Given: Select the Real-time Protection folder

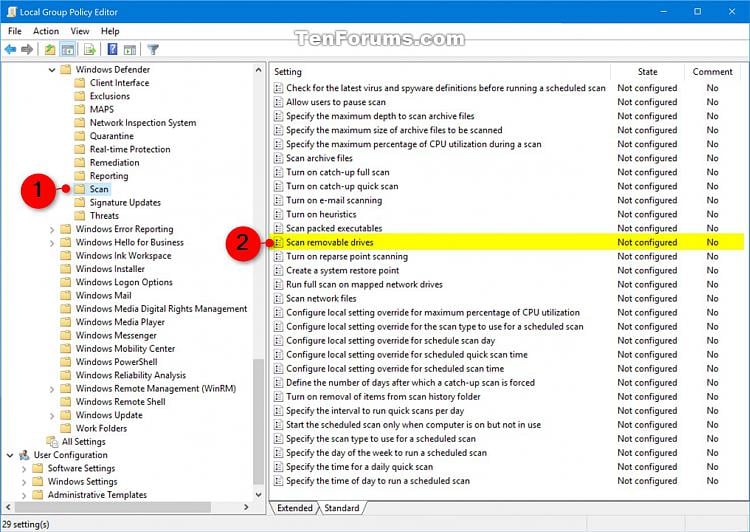Looking at the screenshot, I should [x=130, y=149].
